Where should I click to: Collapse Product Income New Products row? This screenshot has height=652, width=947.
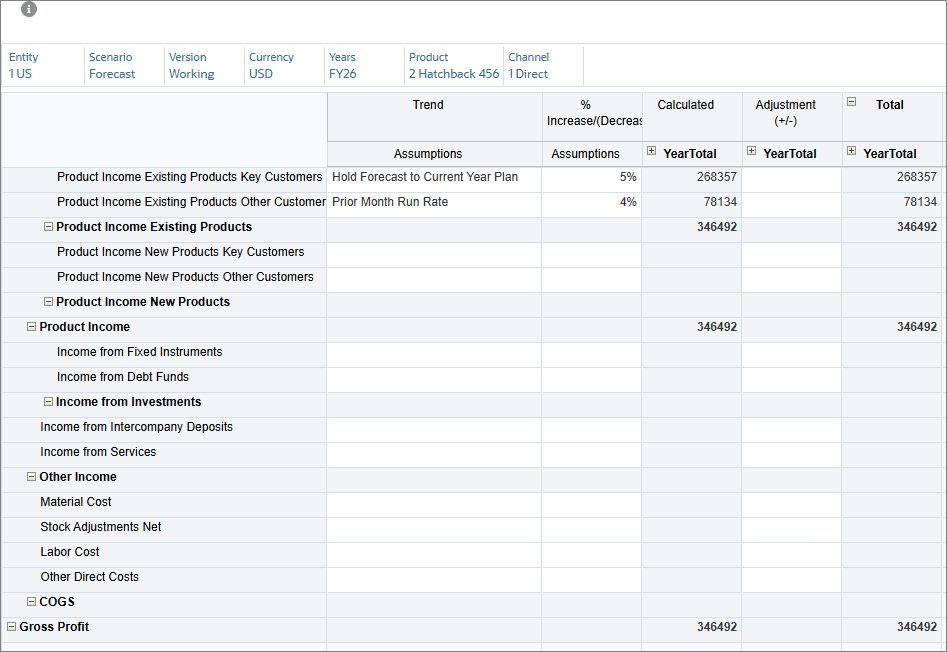[48, 302]
